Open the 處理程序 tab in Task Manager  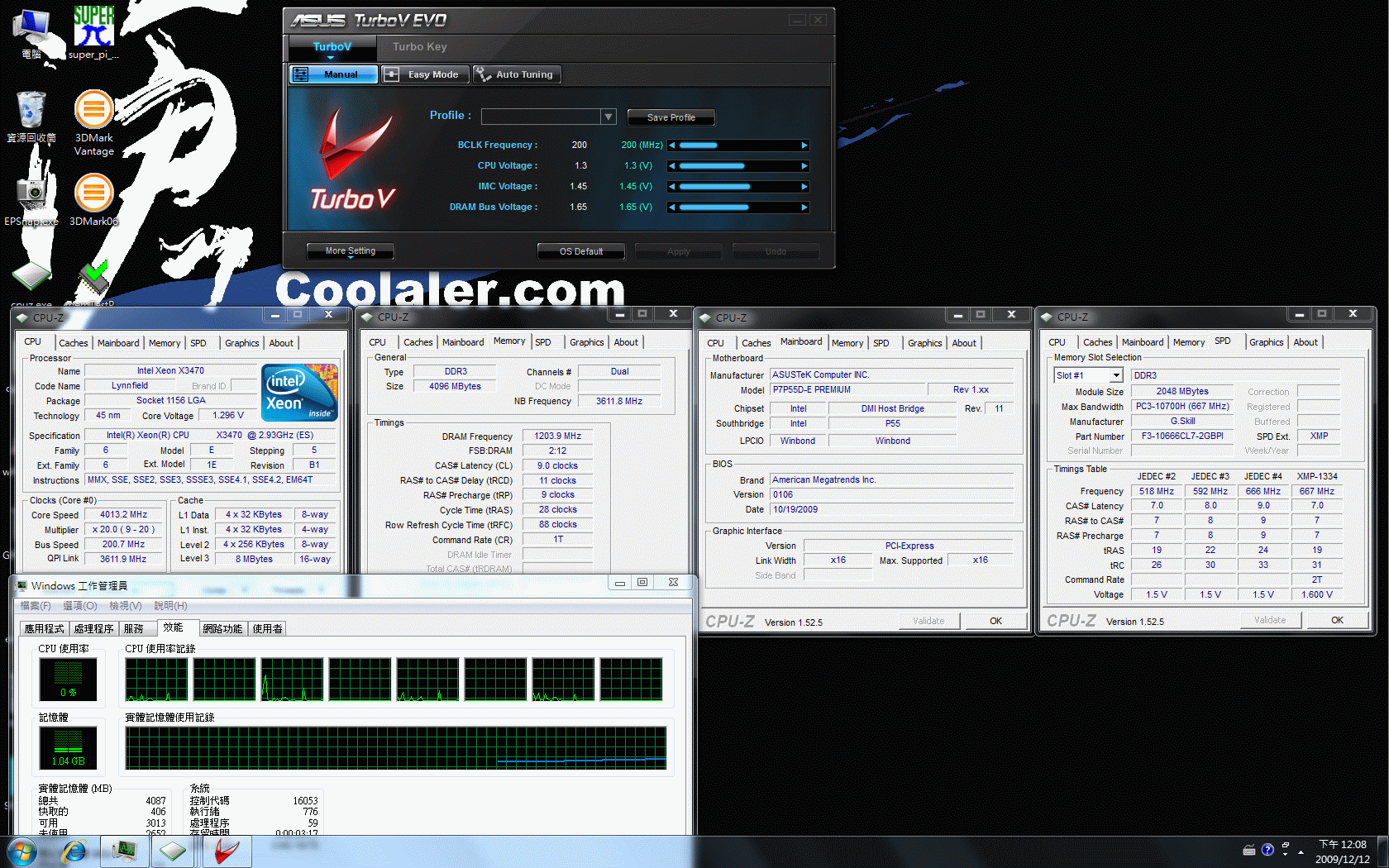coord(93,629)
